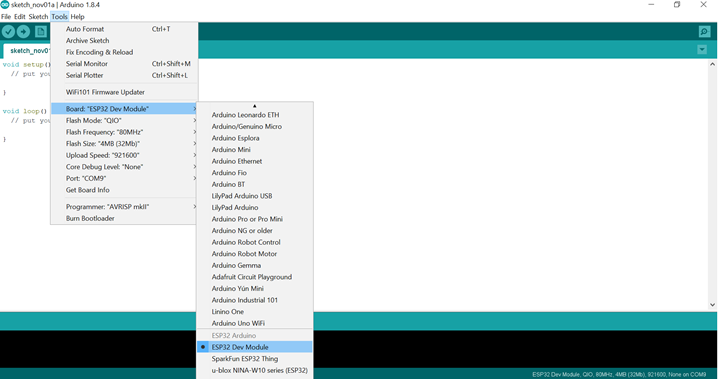
Task: Select Arduino Mini board
Action: coord(255,149)
